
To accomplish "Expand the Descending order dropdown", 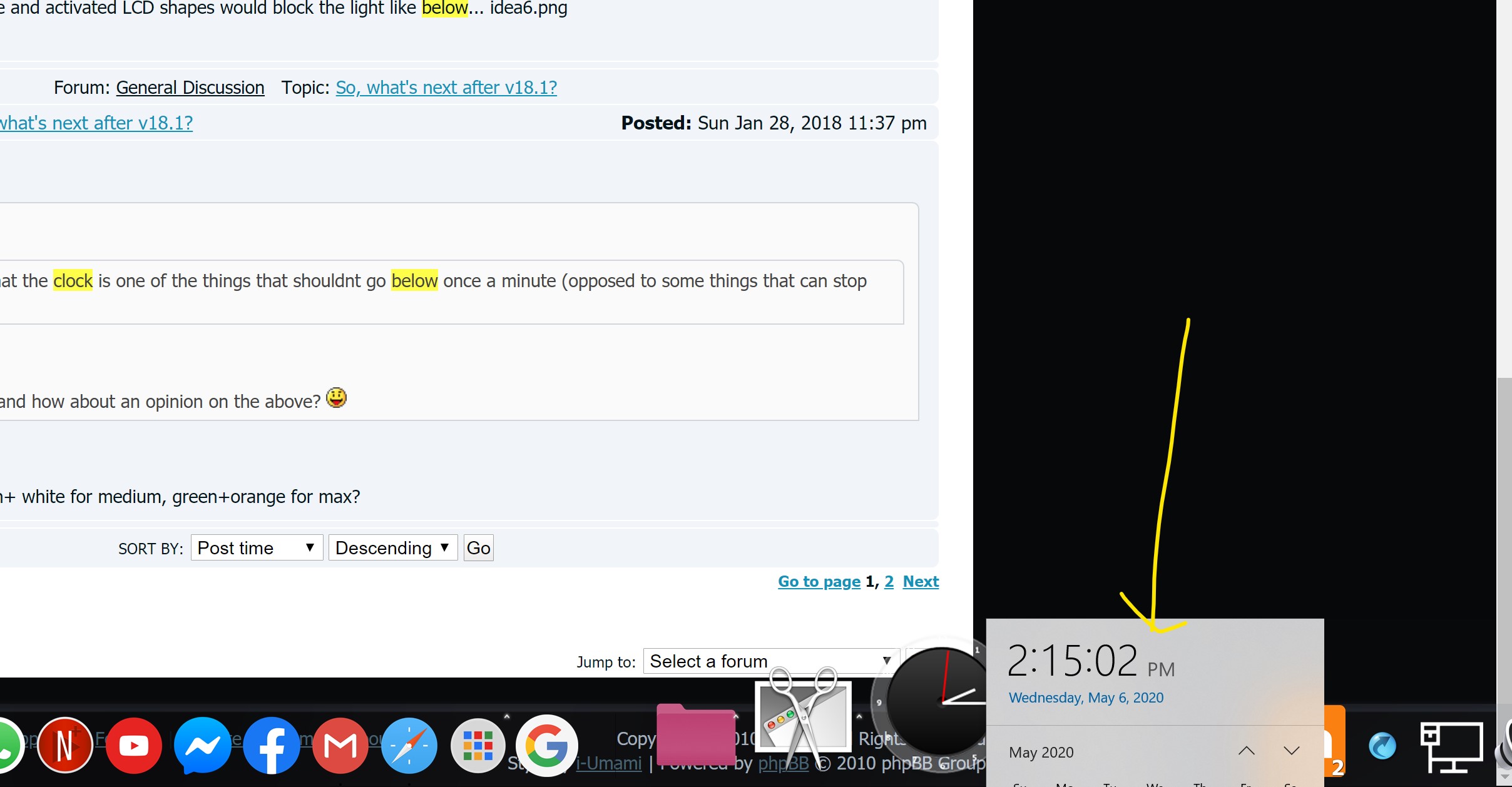I will [392, 548].
